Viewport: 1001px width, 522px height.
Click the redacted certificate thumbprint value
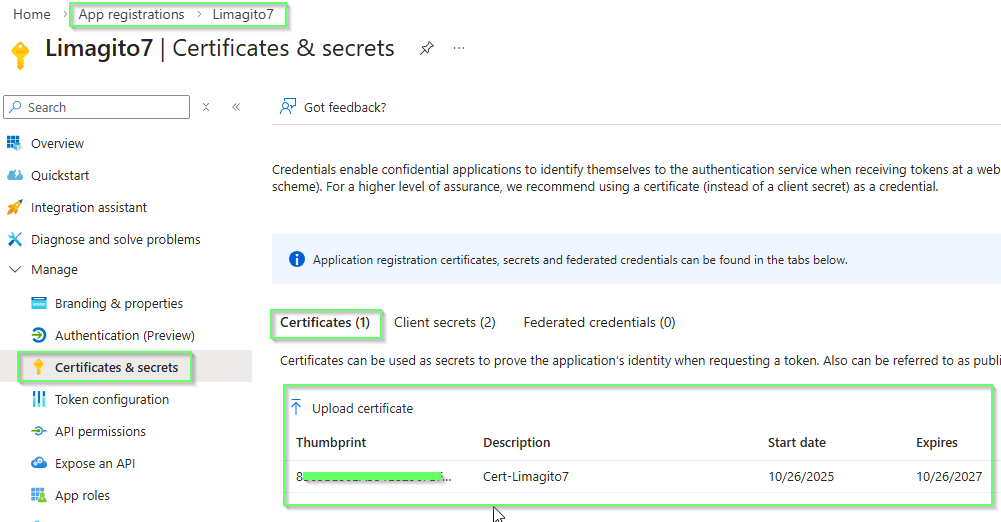(x=373, y=476)
